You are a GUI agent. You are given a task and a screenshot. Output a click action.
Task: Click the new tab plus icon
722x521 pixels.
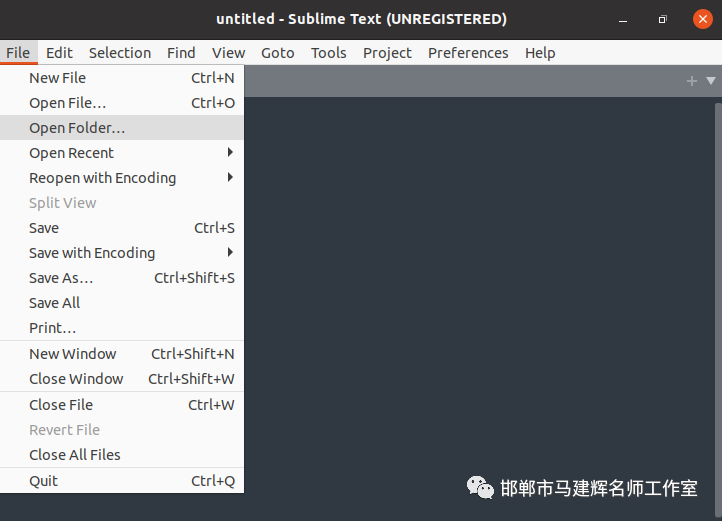click(692, 81)
